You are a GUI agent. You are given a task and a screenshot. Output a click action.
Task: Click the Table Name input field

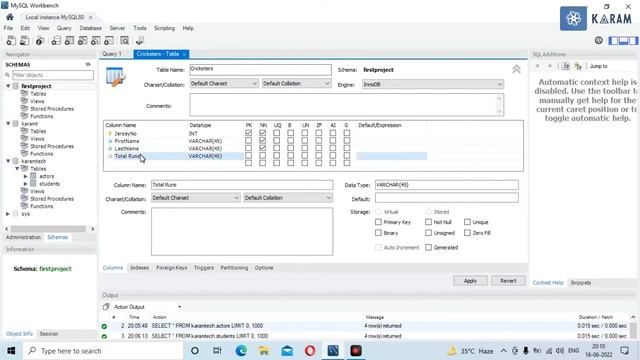pyautogui.click(x=260, y=69)
